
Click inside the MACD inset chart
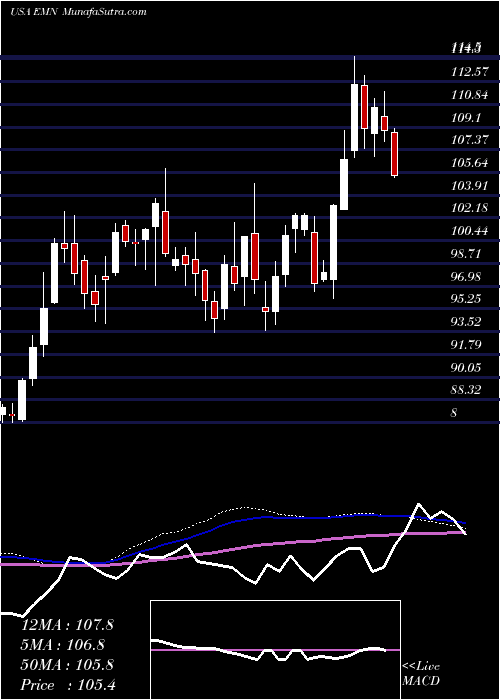[275, 650]
